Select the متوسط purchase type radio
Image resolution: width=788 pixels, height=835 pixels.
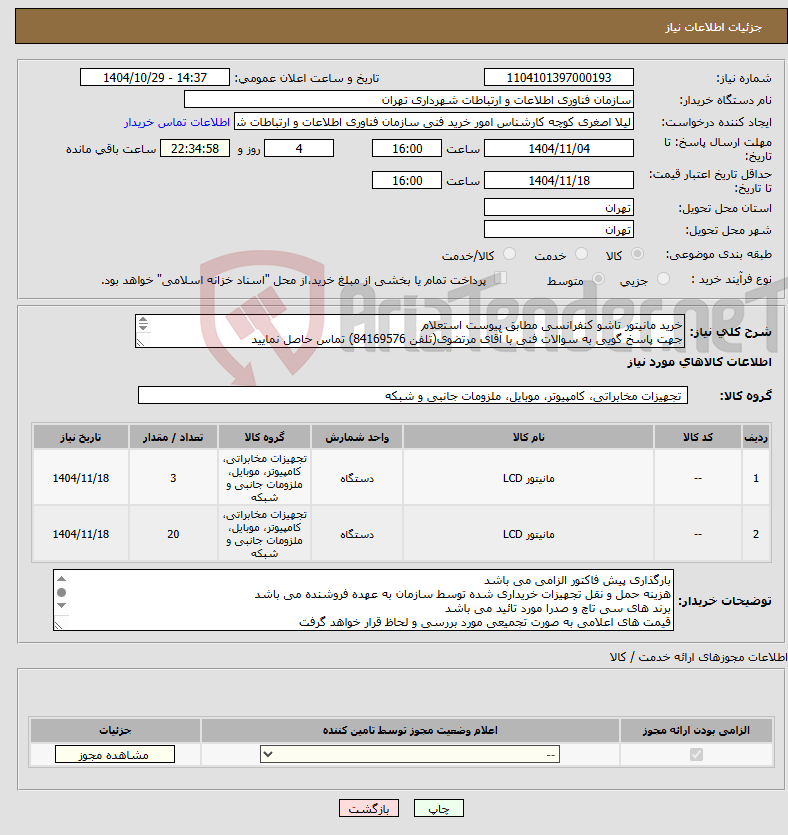pos(598,279)
